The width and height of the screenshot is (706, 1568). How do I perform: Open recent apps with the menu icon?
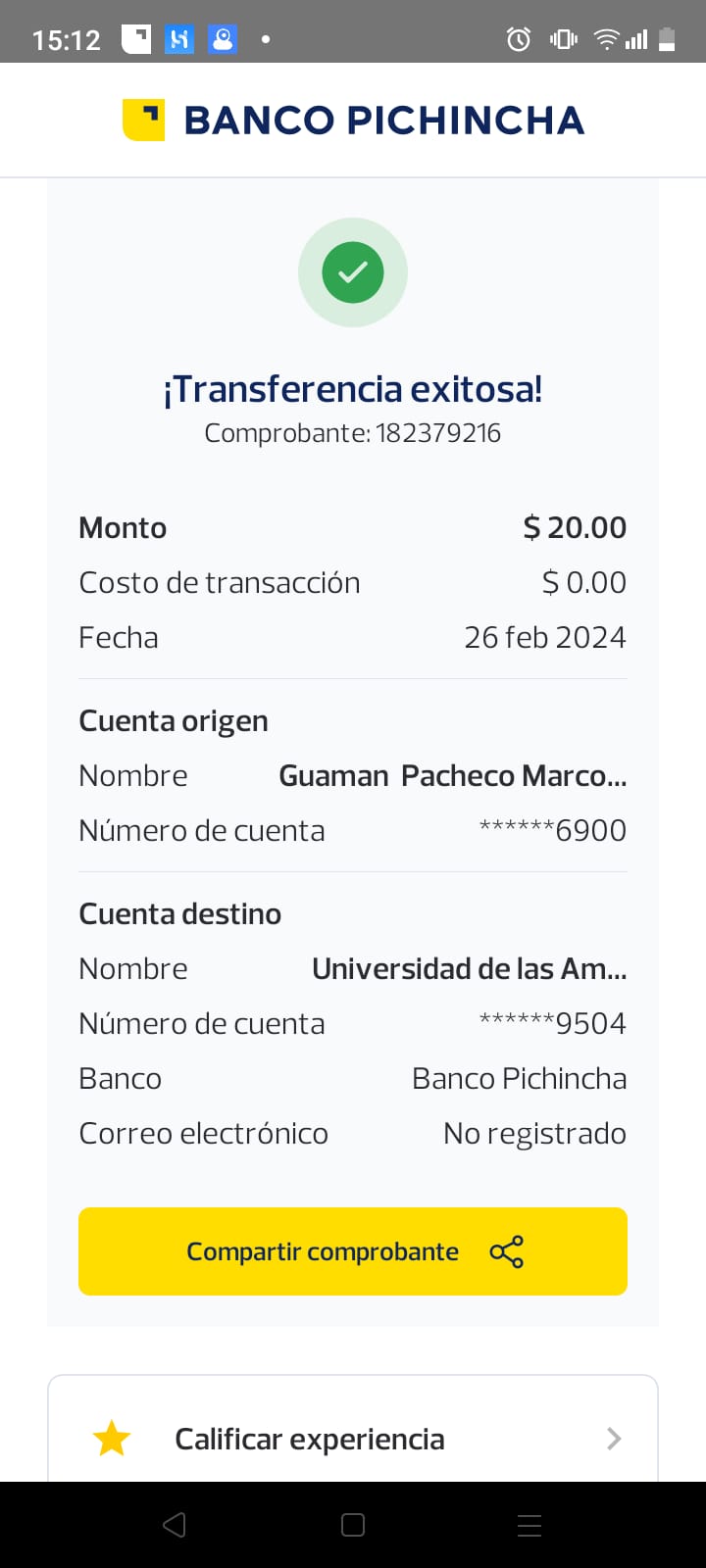pyautogui.click(x=529, y=1525)
